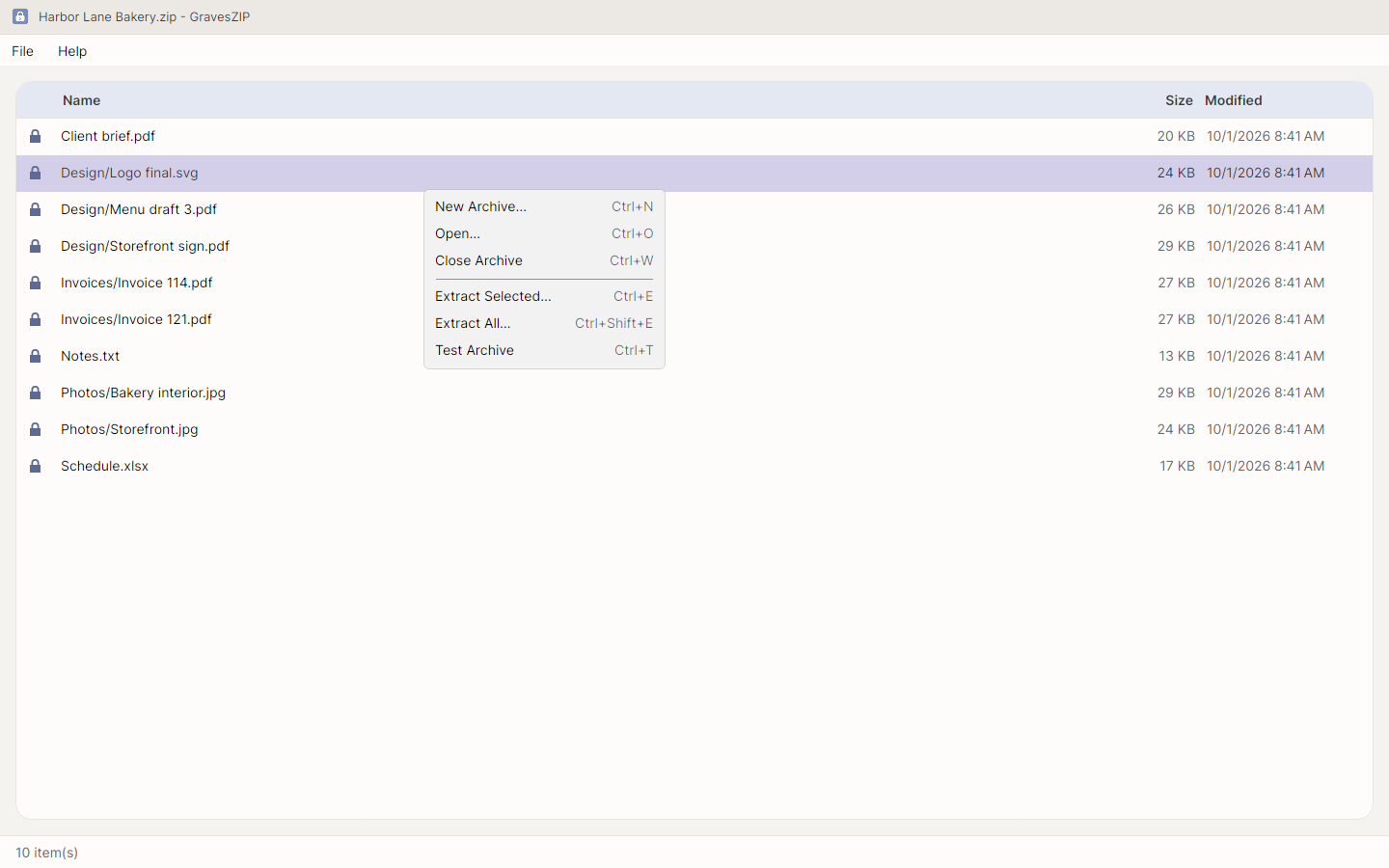Run Test Archive from the menu
This screenshot has height=868, width=1389.
[544, 350]
